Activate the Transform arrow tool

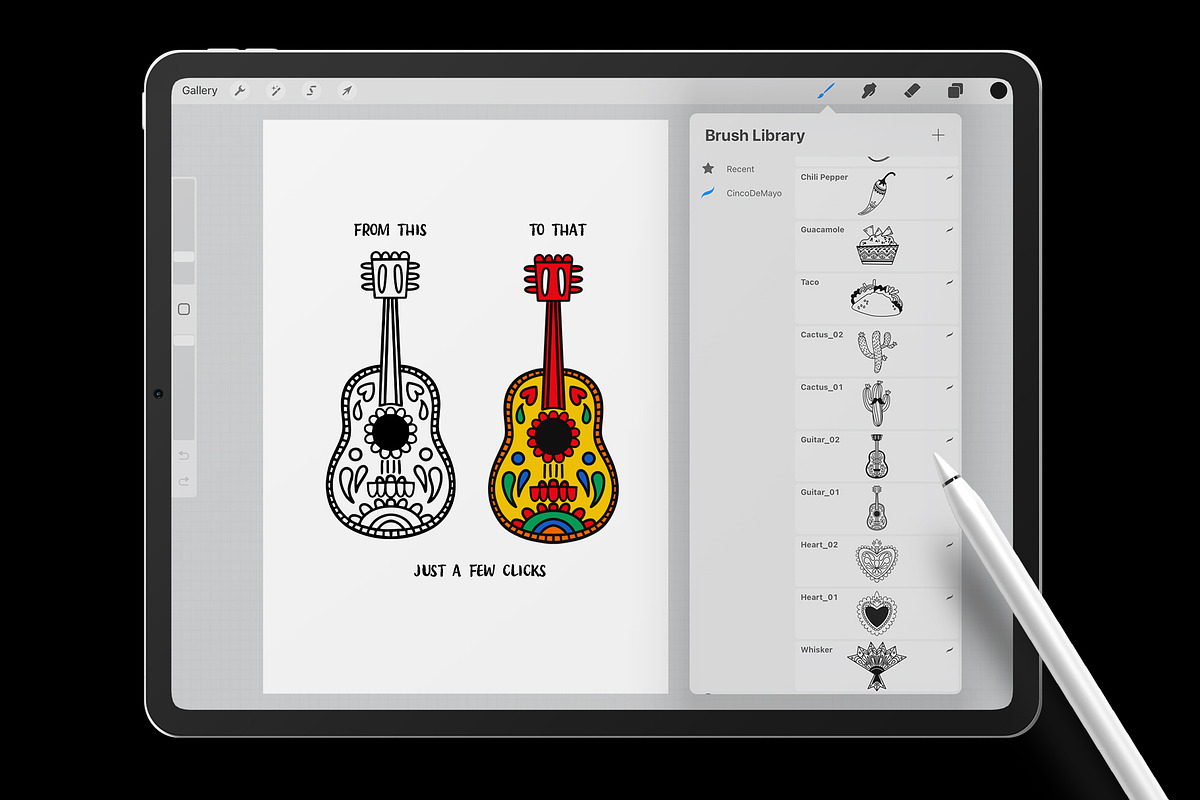coord(346,91)
